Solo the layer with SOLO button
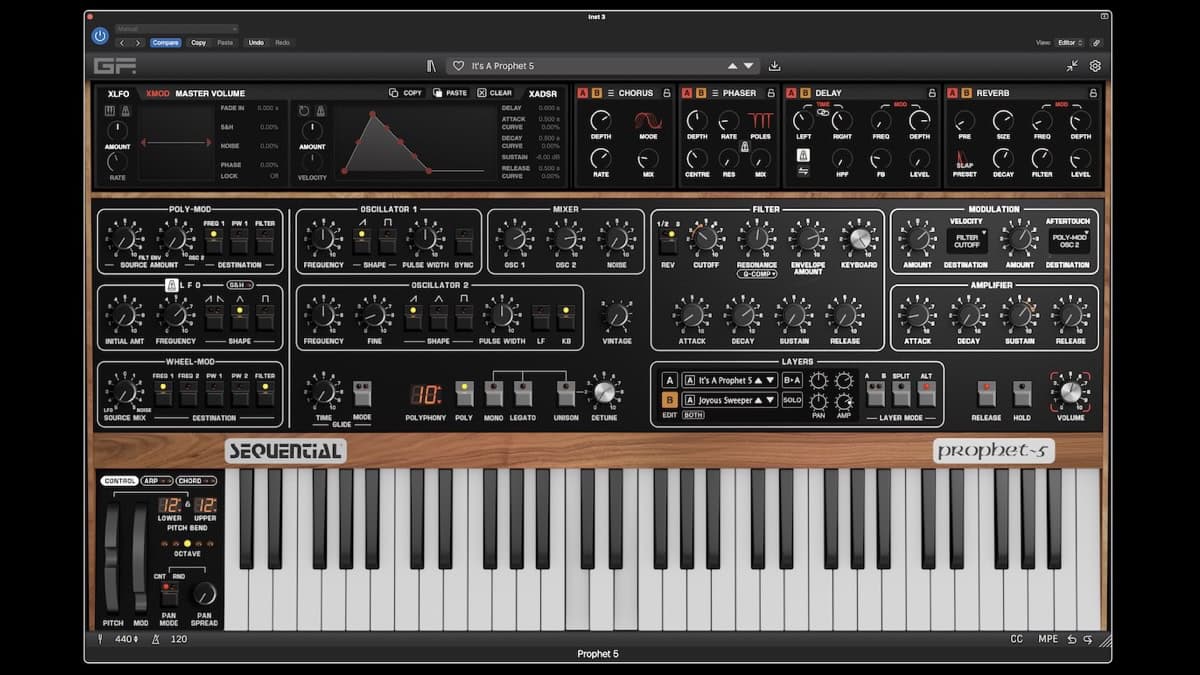1200x675 pixels. click(792, 400)
